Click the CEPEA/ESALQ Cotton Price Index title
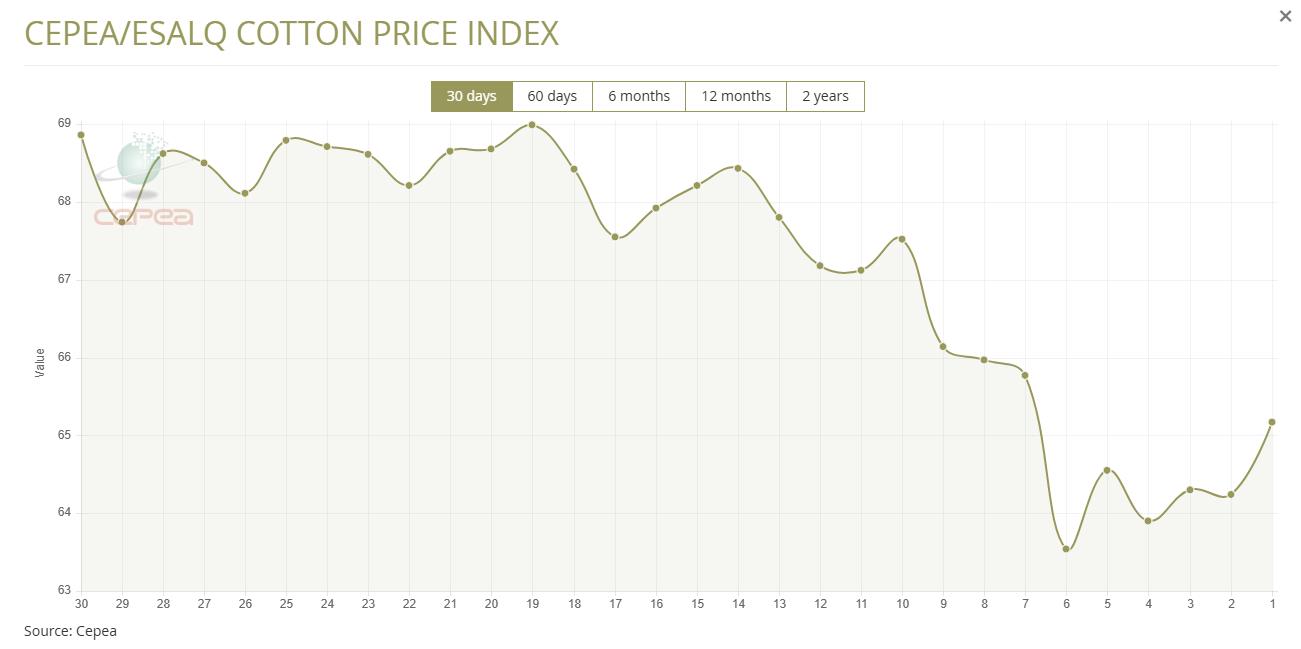 291,33
